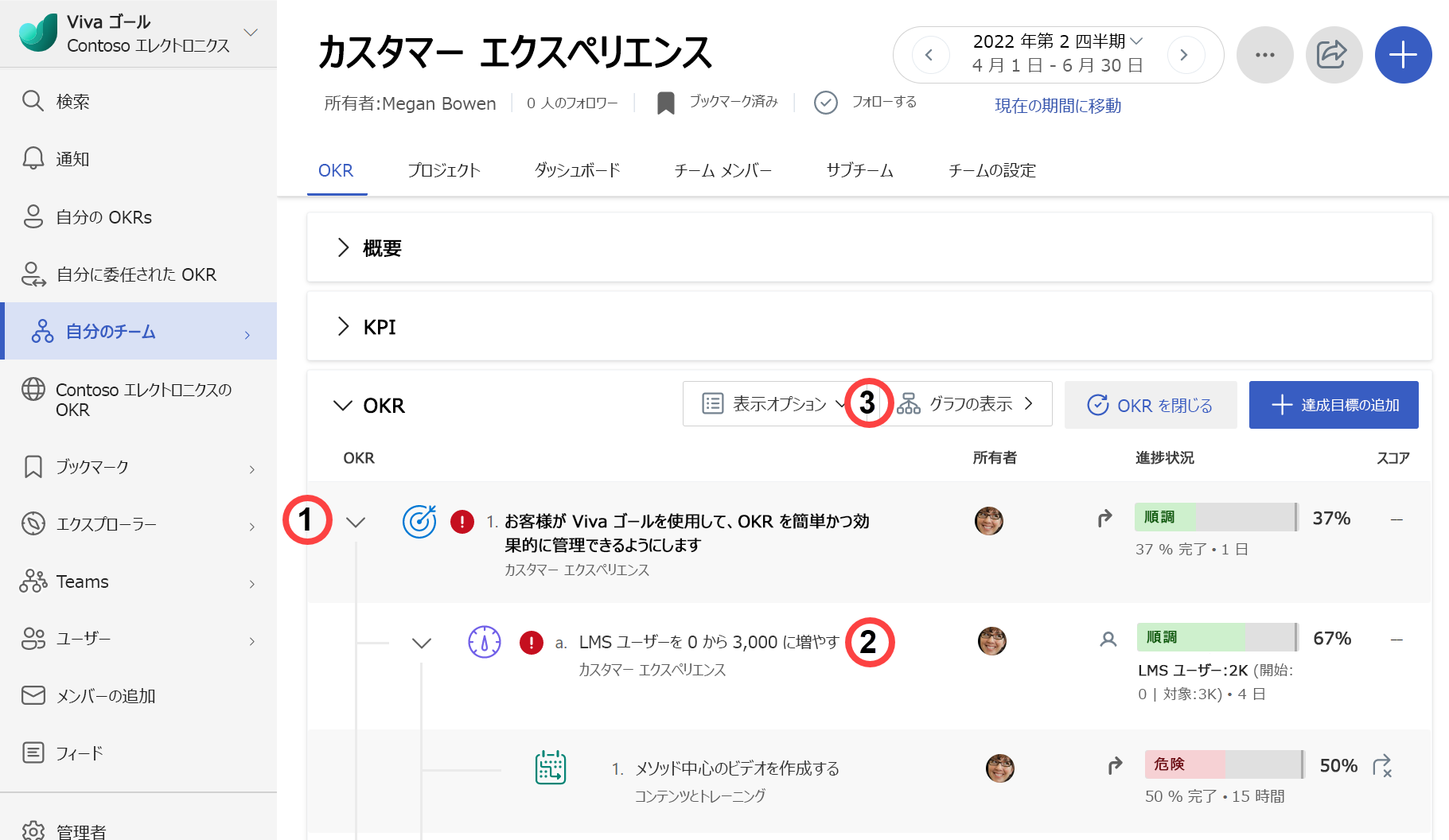This screenshot has height=840, width=1449.
Task: Collapse objective 1 row chevron
Action: 356,522
